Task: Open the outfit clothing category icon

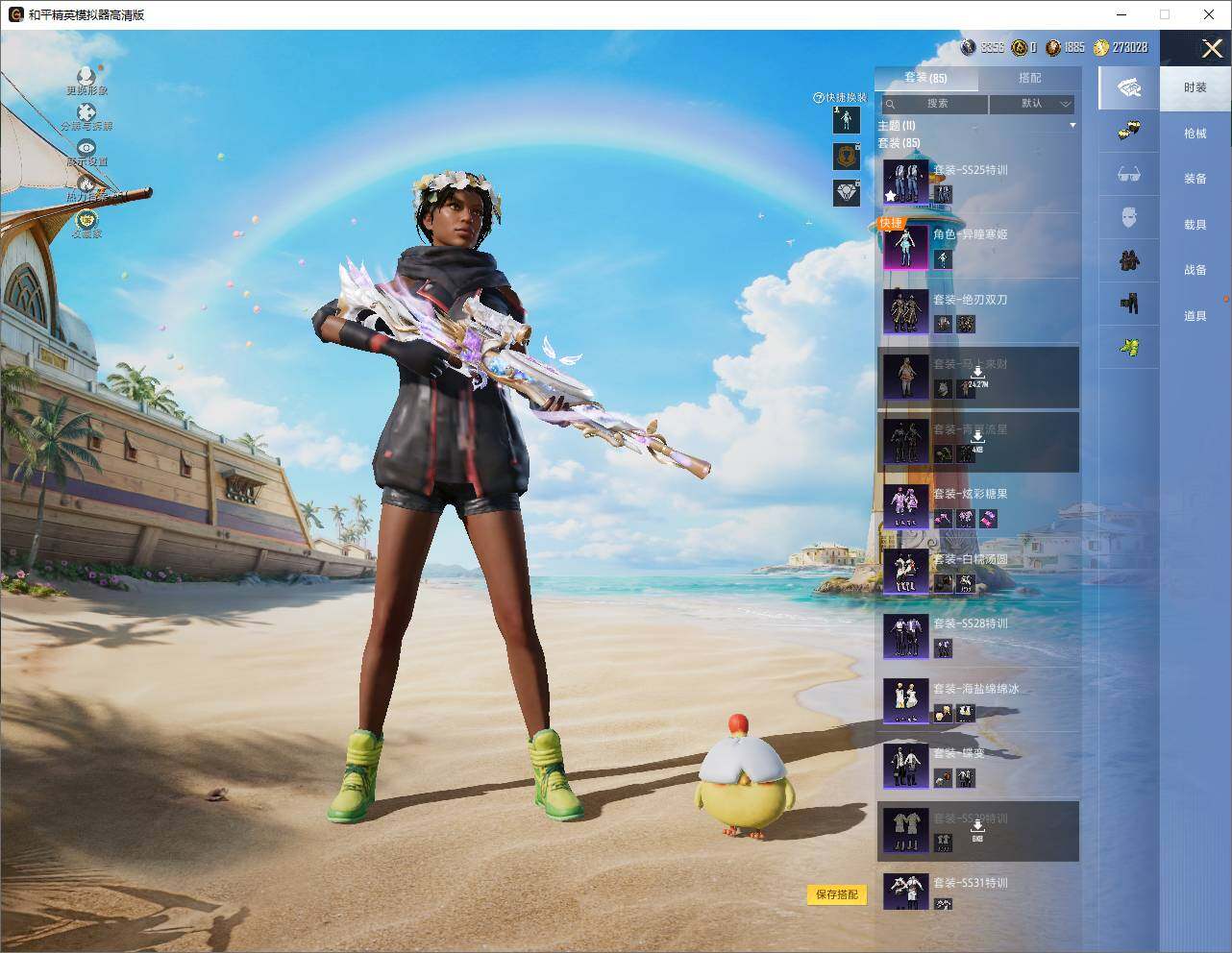Action: click(x=1129, y=87)
